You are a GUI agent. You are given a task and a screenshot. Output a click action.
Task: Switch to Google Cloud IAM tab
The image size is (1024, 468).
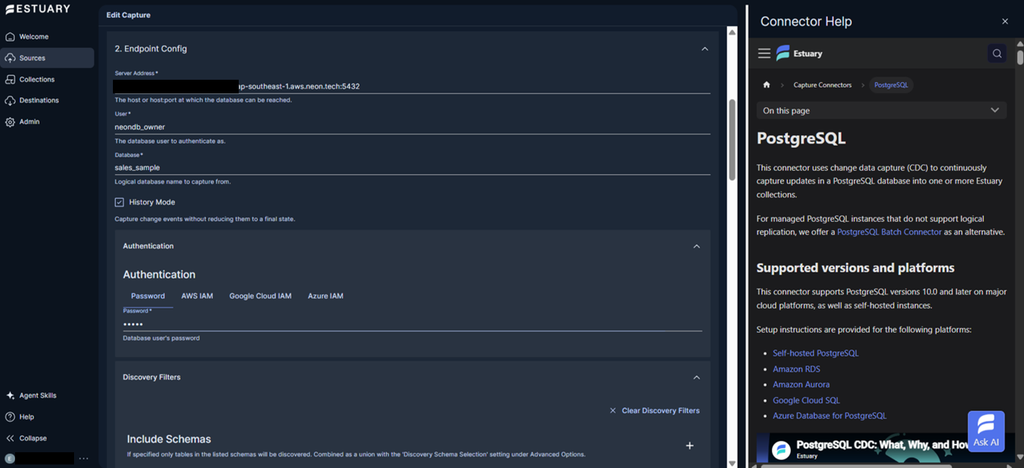[260, 296]
